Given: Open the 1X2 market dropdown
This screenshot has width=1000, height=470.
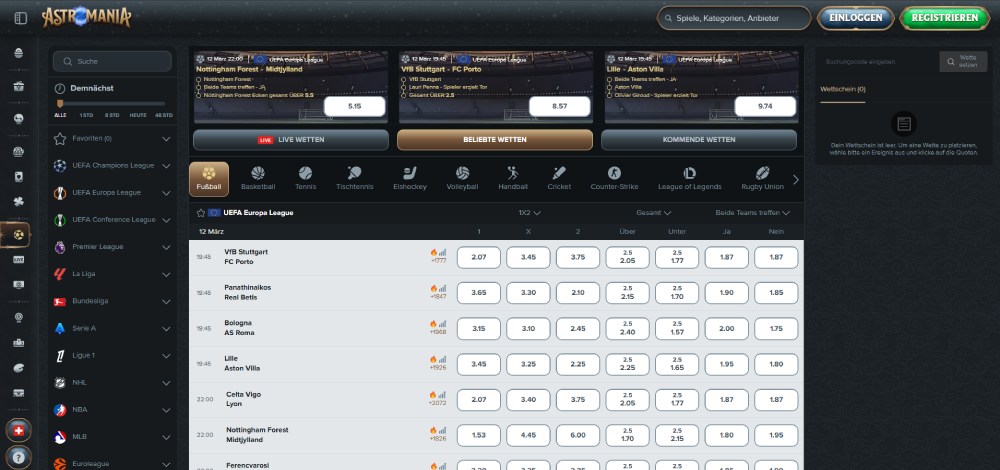Looking at the screenshot, I should 528,213.
